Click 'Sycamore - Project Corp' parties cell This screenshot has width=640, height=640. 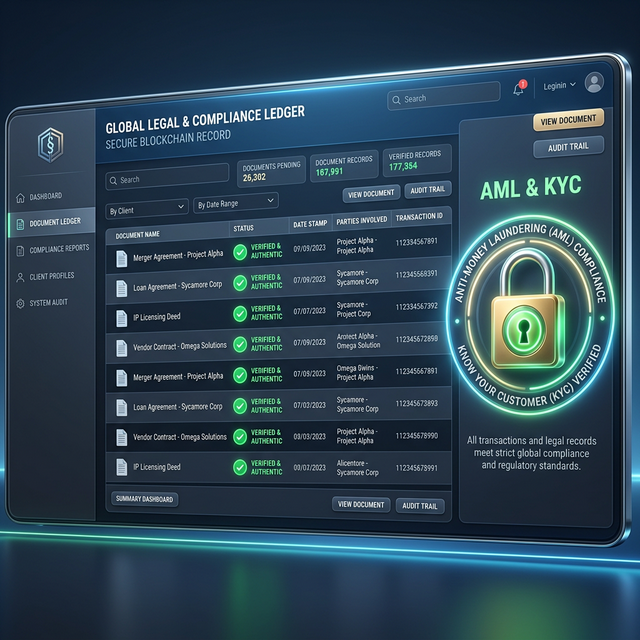(354, 309)
